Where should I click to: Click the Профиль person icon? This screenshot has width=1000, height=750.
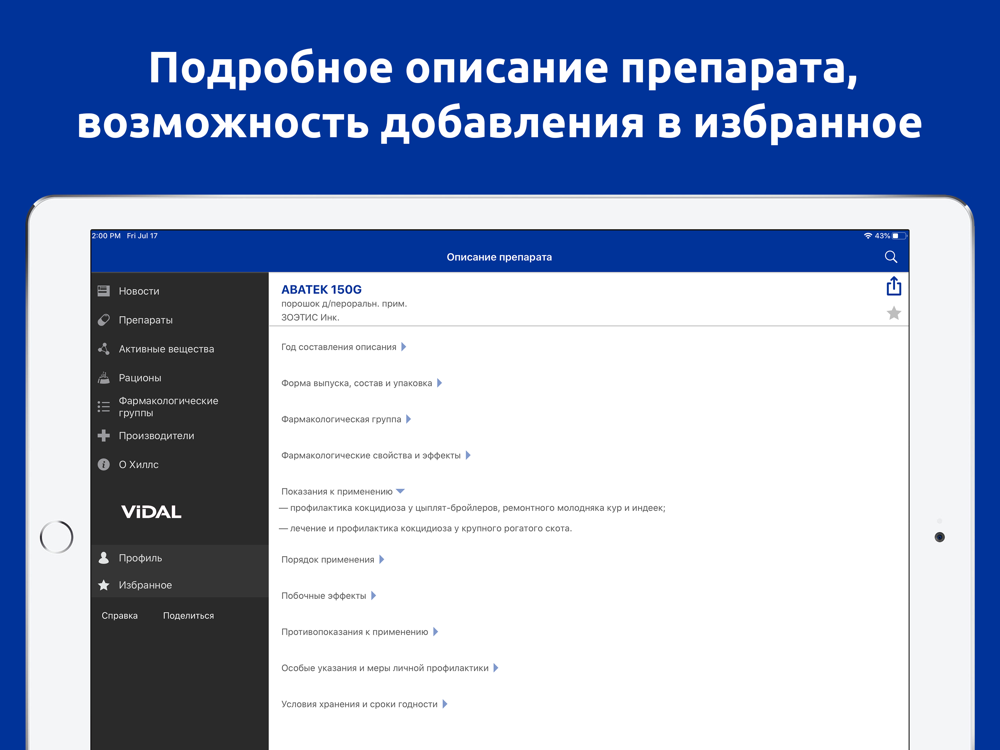pos(103,558)
